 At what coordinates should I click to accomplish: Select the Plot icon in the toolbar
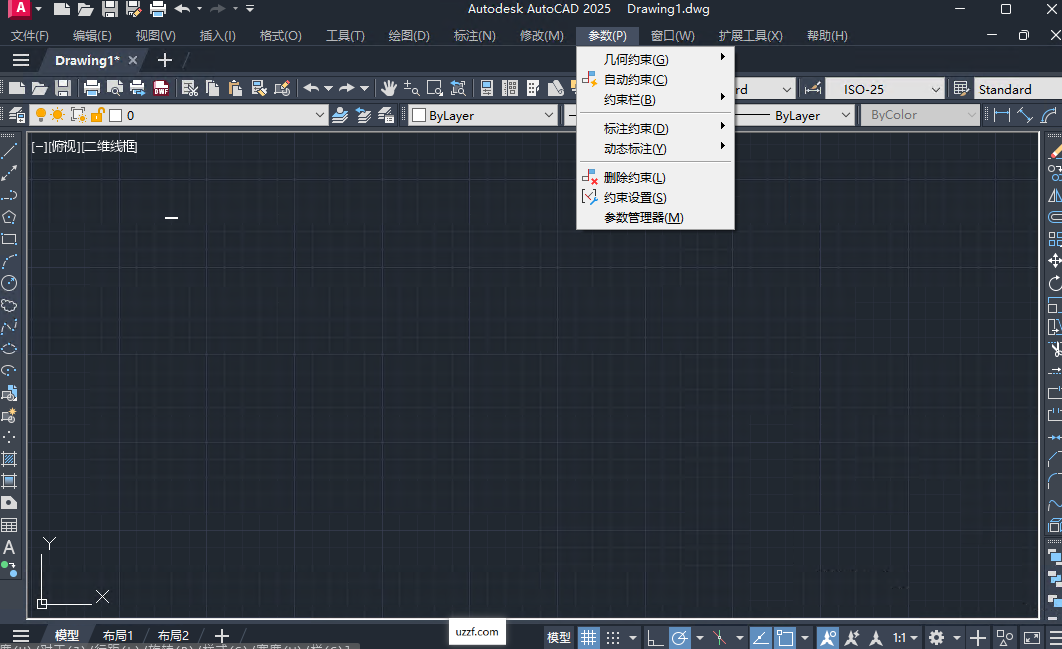(91, 88)
